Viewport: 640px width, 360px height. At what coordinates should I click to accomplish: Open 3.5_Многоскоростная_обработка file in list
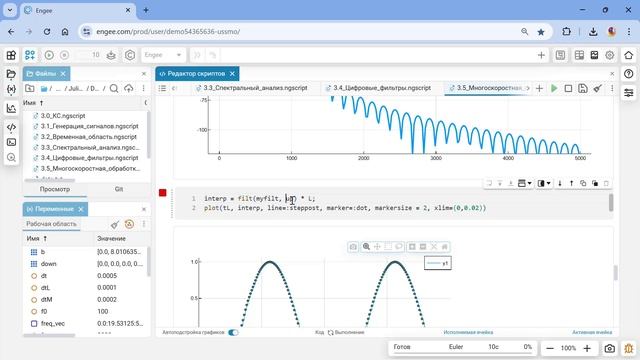click(90, 168)
